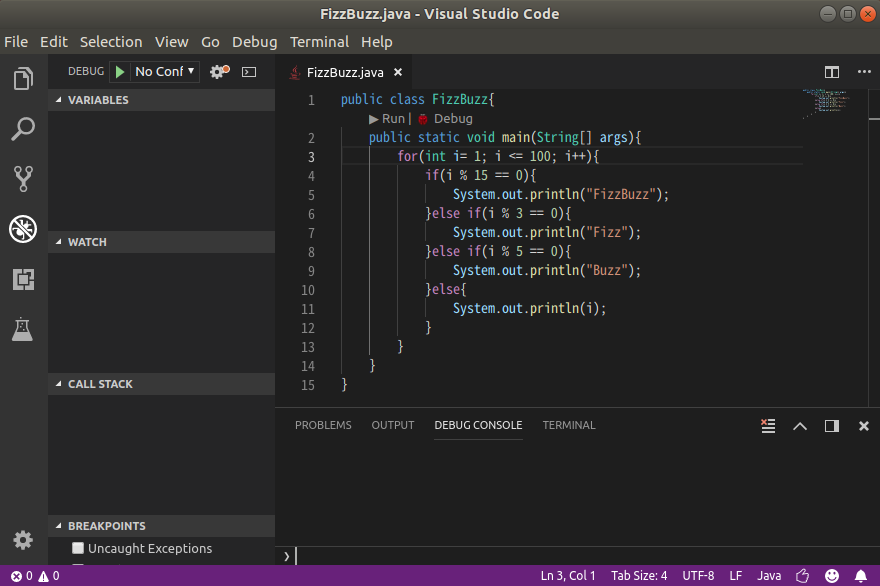This screenshot has width=880, height=586.
Task: Open the Go menu
Action: [x=210, y=42]
